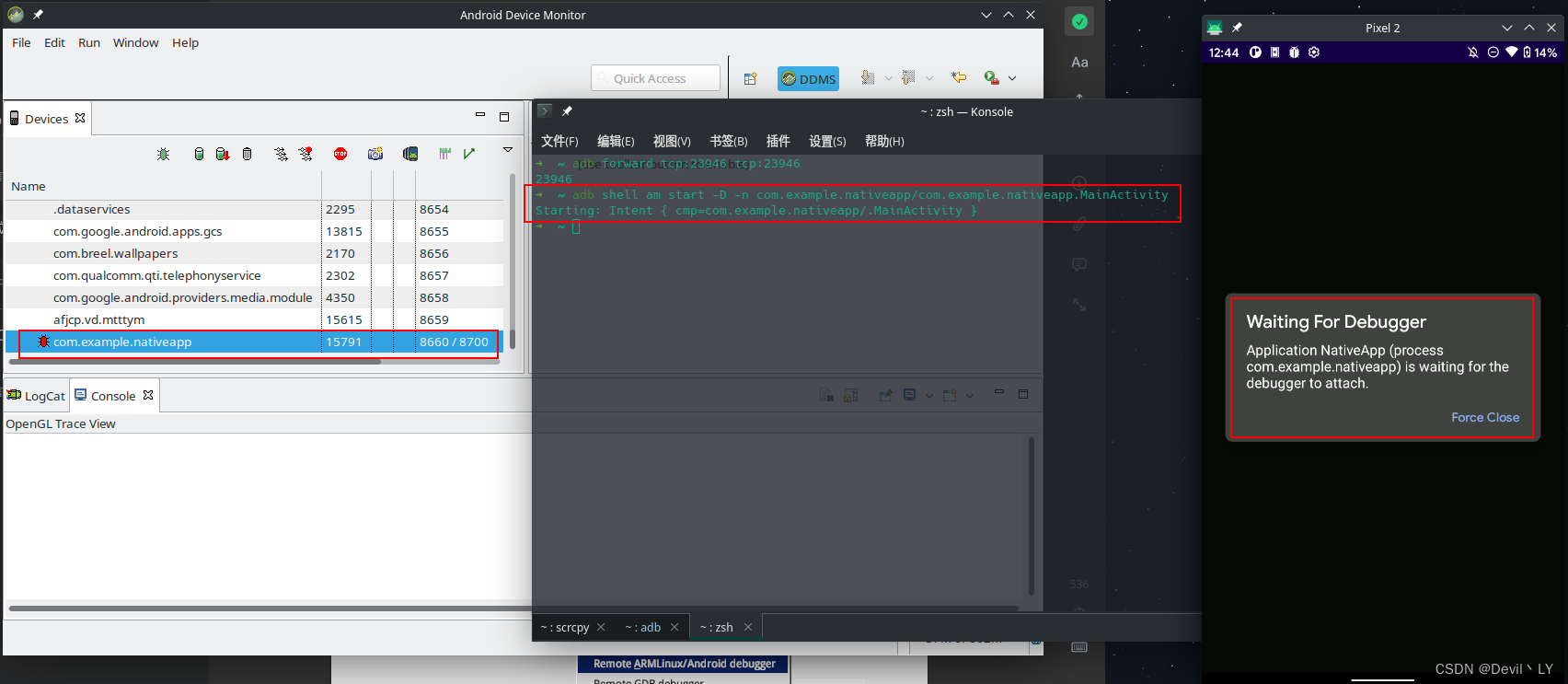This screenshot has height=684, width=1568.
Task: Open the File menu in Device Monitor
Action: pyautogui.click(x=21, y=42)
